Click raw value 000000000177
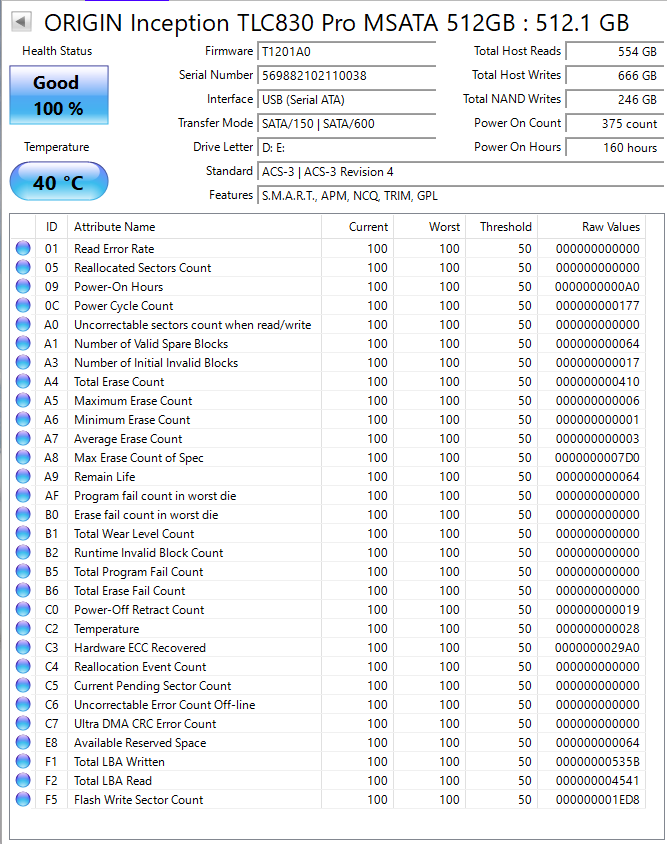Screen dimensions: 667x844 (x=597, y=305)
